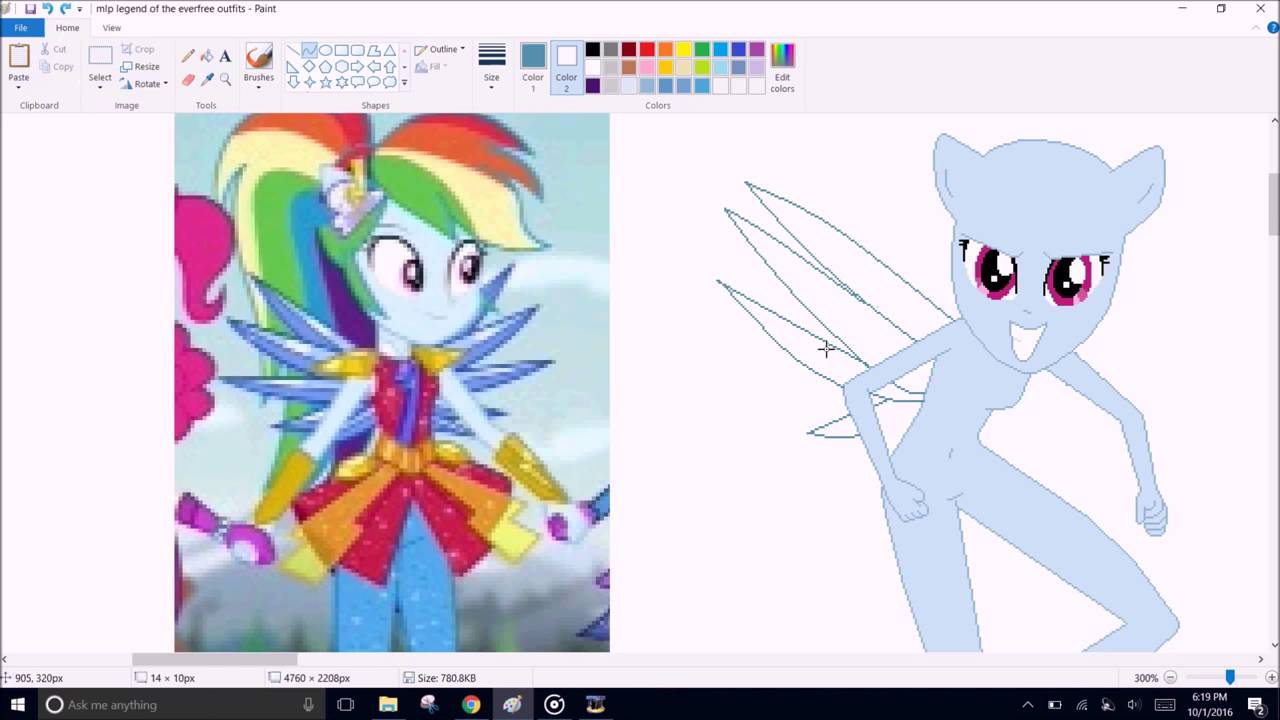1280x720 pixels.
Task: Open Customize Quick Access Toolbar dropdown
Action: [x=80, y=9]
